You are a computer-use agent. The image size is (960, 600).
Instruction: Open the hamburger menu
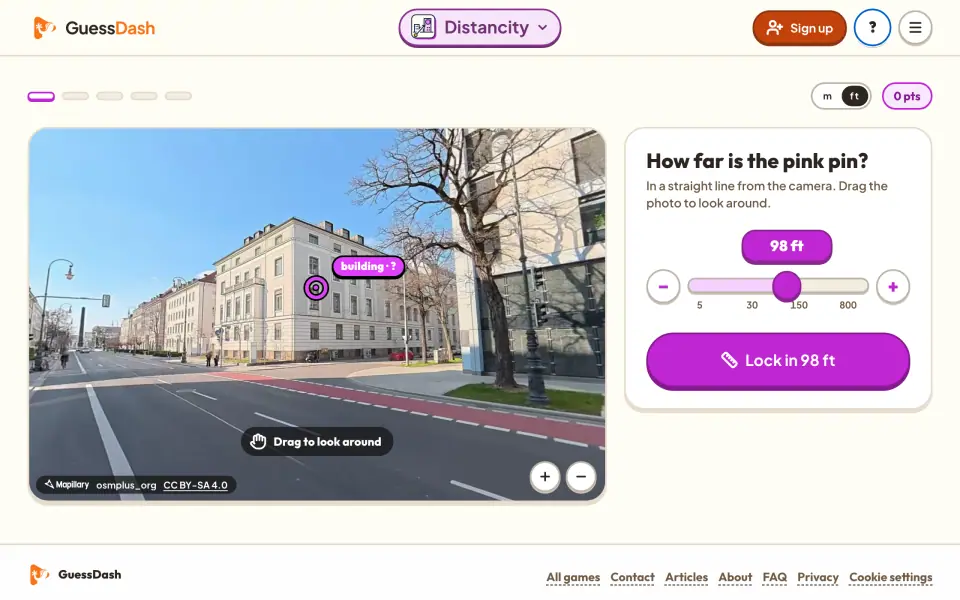pos(915,28)
